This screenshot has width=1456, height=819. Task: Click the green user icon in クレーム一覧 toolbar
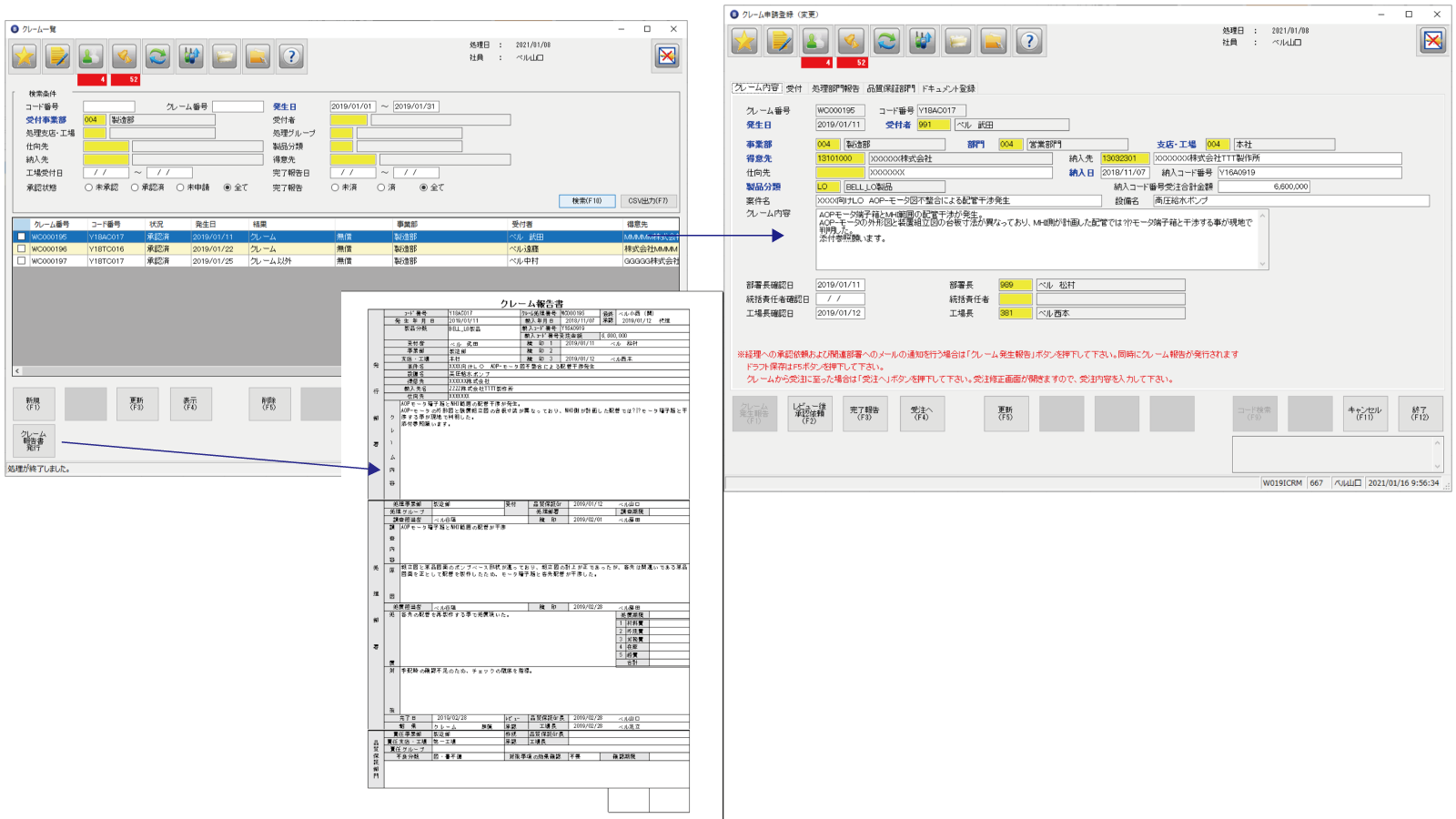(91, 56)
